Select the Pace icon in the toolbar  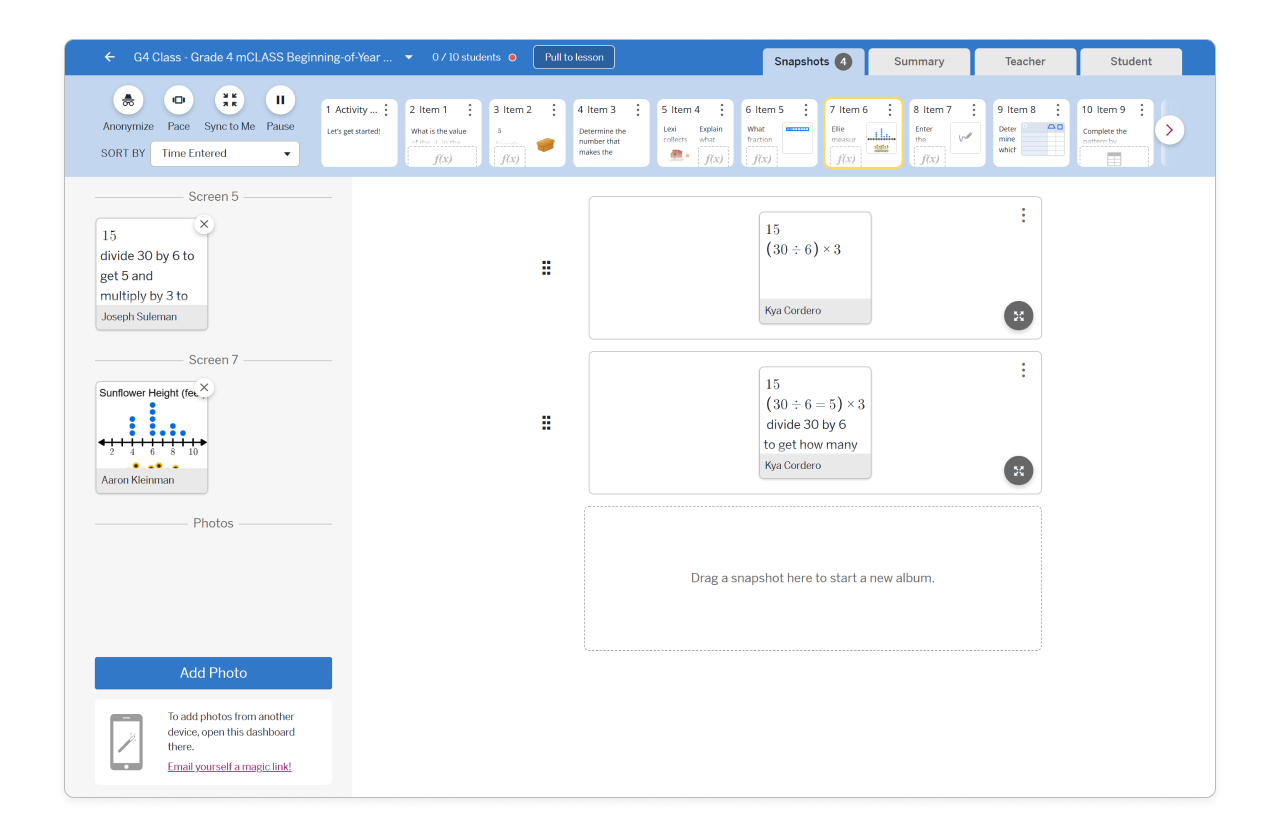[x=178, y=101]
